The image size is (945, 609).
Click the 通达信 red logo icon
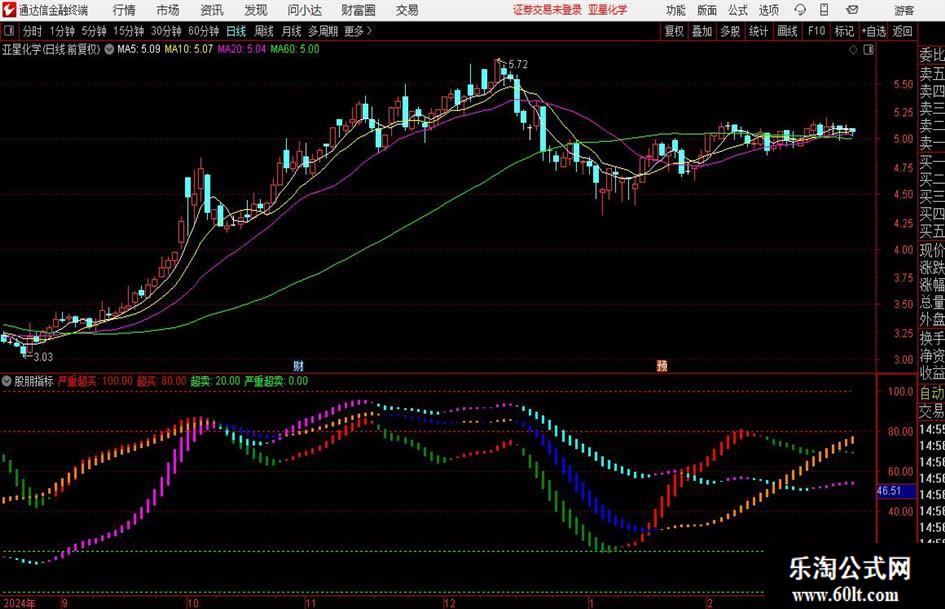click(x=9, y=10)
